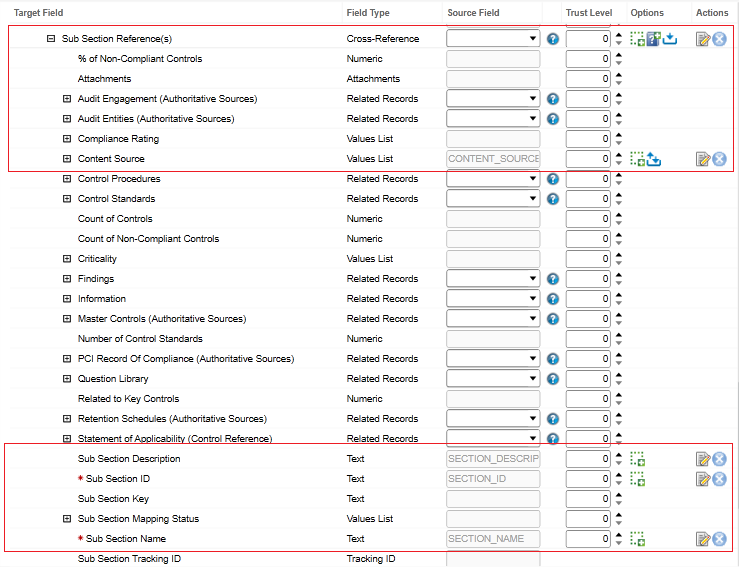Screen dimensions: 739x567
Task: Select the Number of Control Standards row label
Action: click(140, 339)
